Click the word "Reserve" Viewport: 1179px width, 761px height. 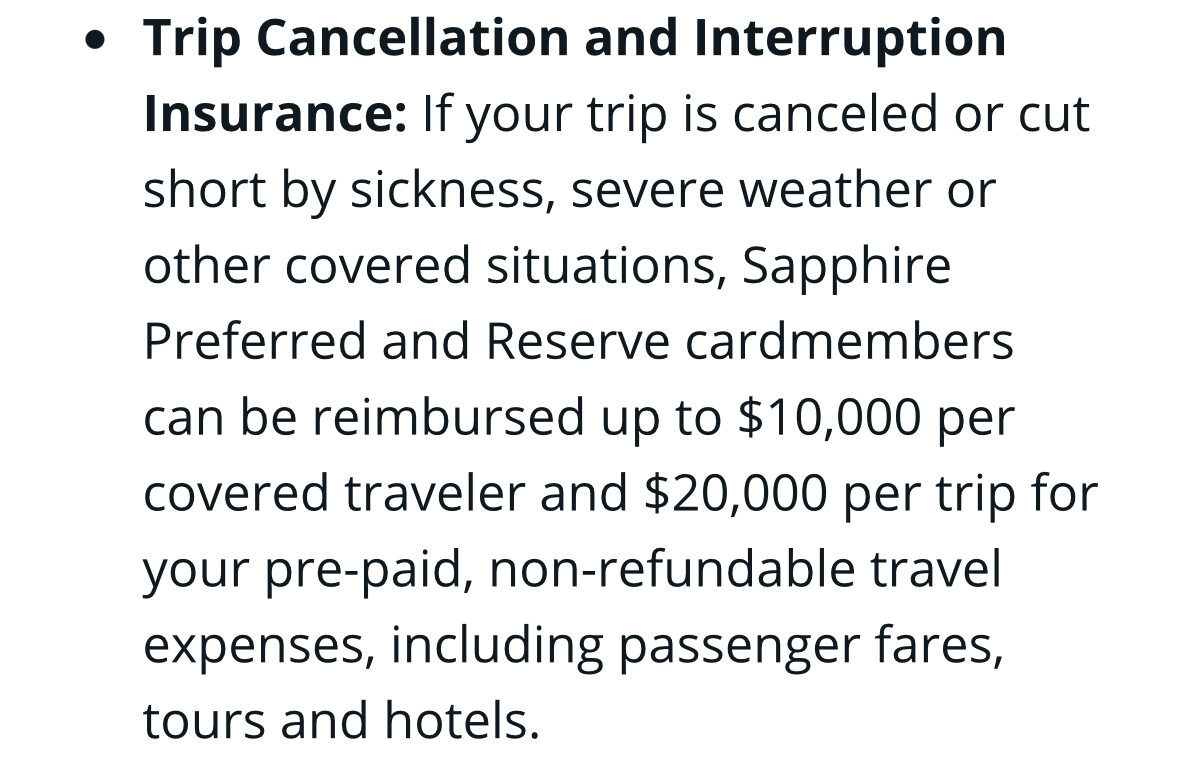(577, 342)
